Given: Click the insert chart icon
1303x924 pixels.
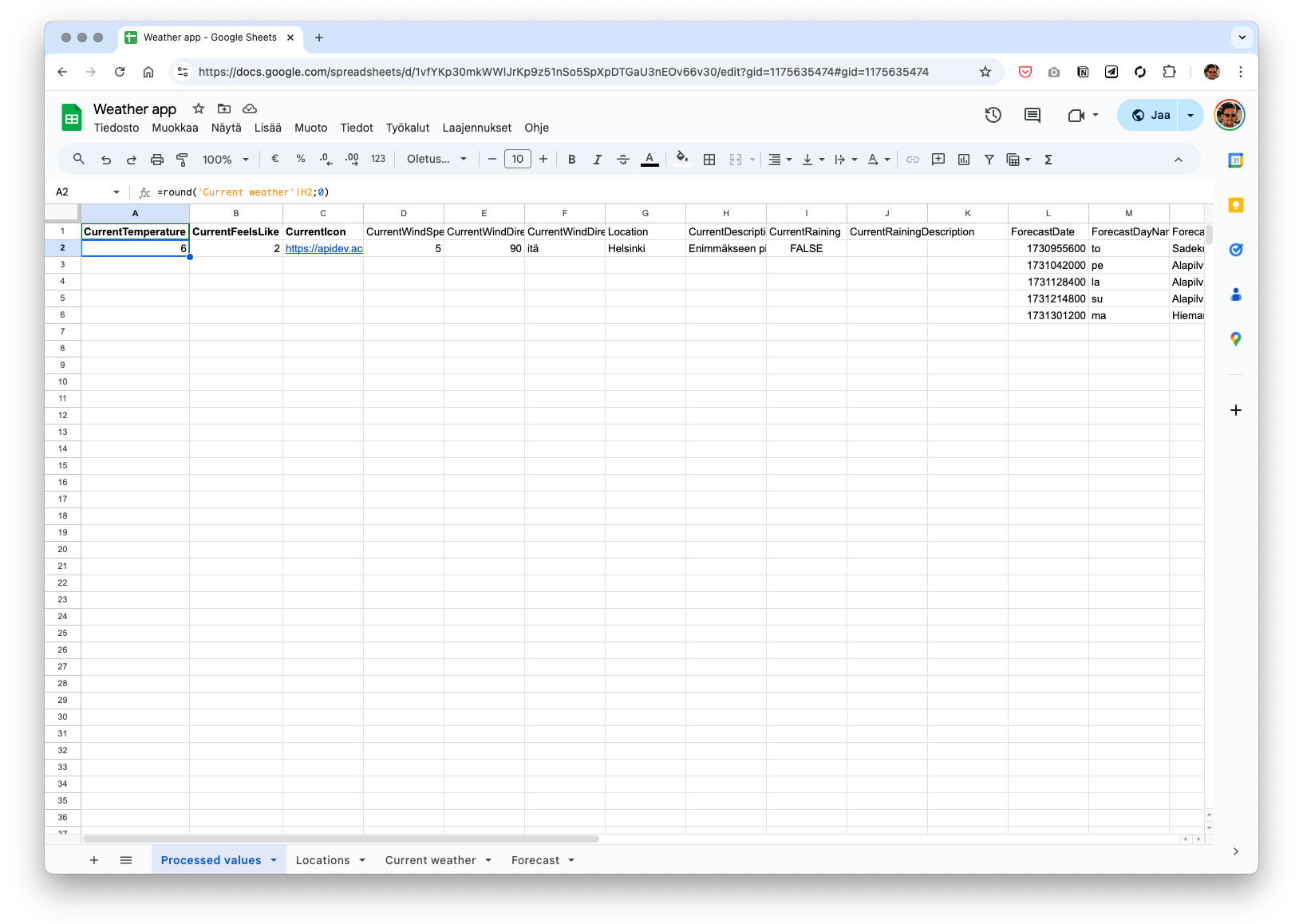Looking at the screenshot, I should coord(964,160).
